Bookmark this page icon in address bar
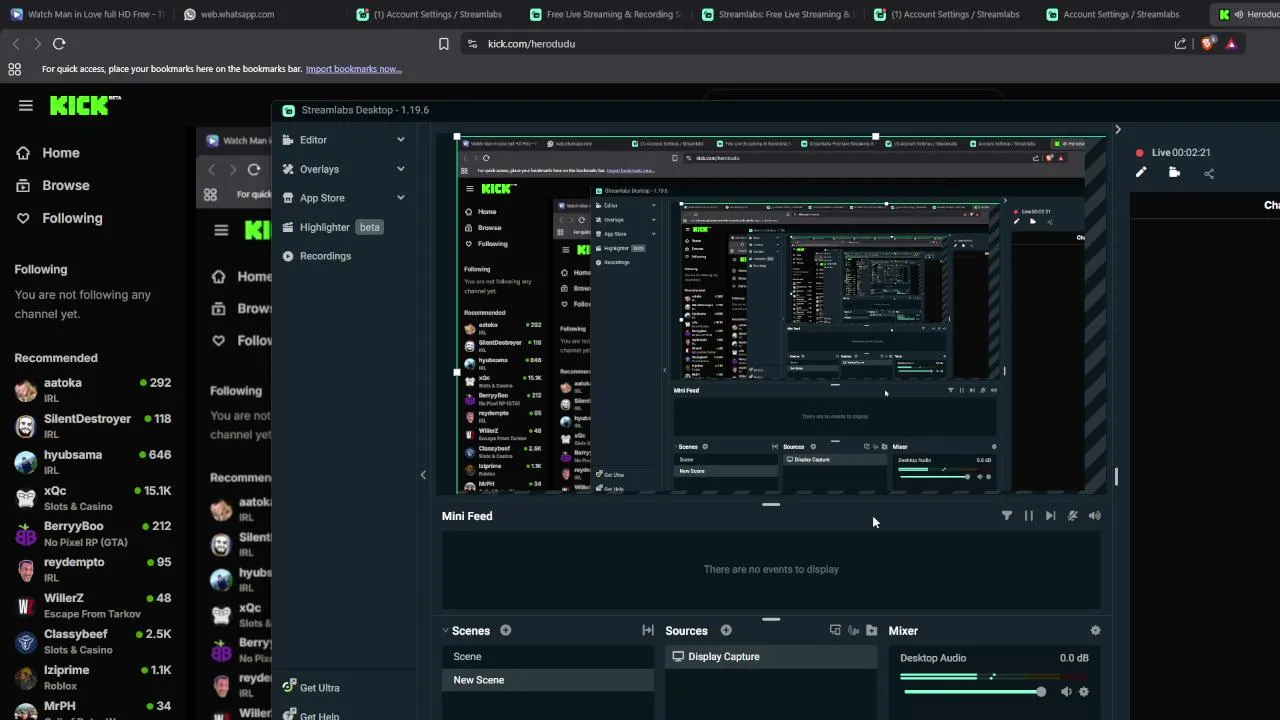 click(x=444, y=44)
